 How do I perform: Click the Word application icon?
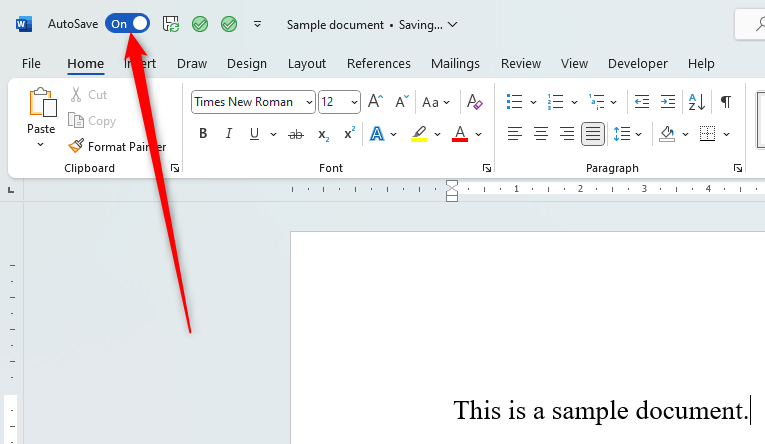(x=23, y=24)
